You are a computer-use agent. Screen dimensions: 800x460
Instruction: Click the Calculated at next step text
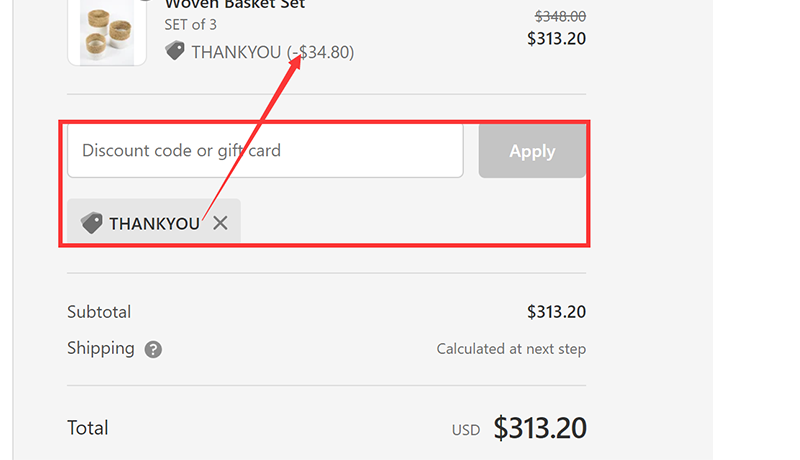click(x=511, y=349)
